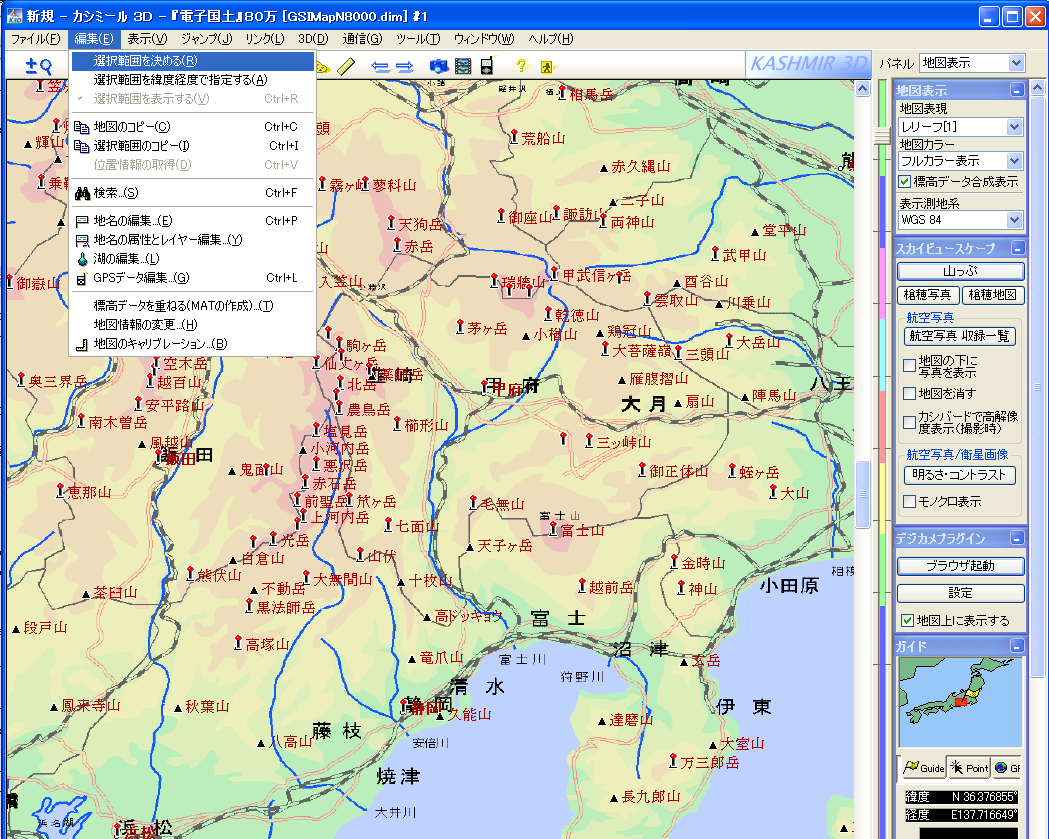Click the 富士山 summit marker icon

[553, 529]
